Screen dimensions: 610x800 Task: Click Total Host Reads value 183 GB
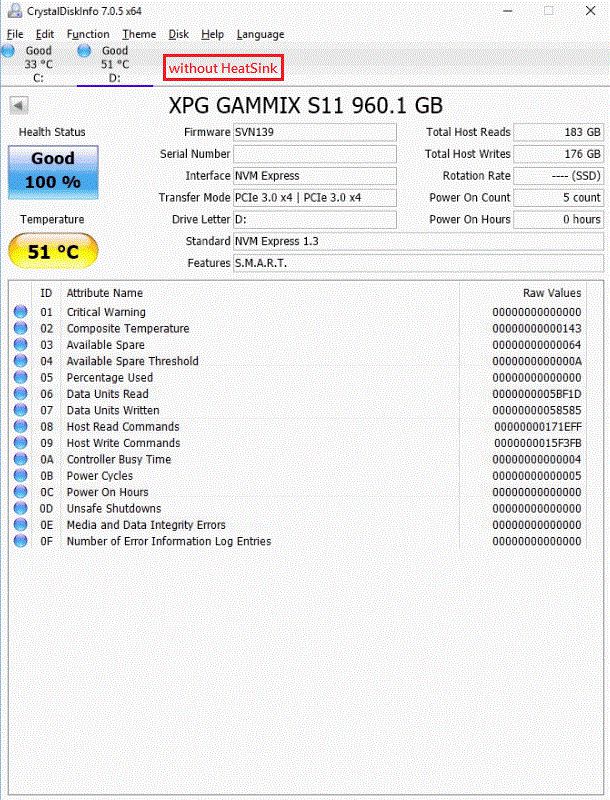[x=558, y=132]
